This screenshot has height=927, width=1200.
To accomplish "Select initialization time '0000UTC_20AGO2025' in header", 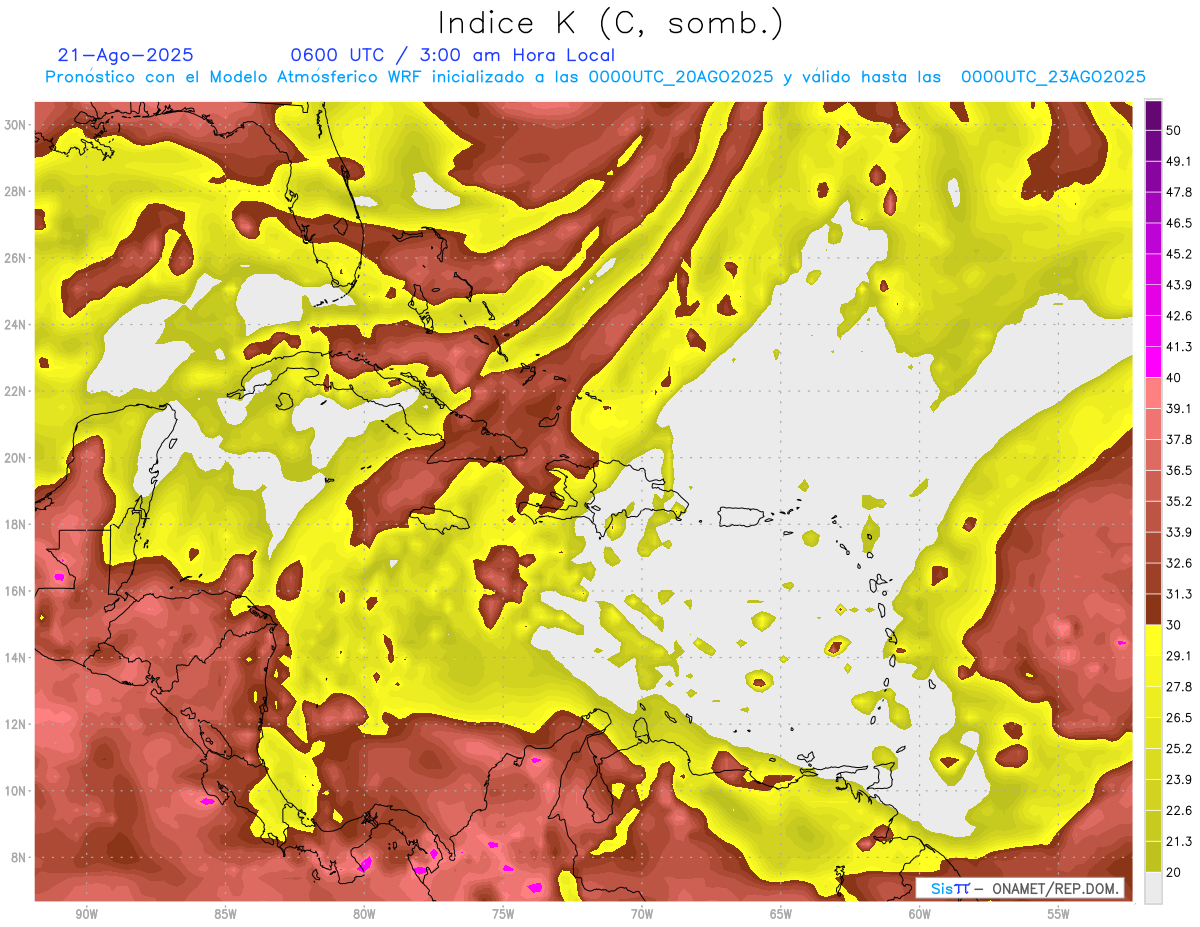I will point(680,77).
